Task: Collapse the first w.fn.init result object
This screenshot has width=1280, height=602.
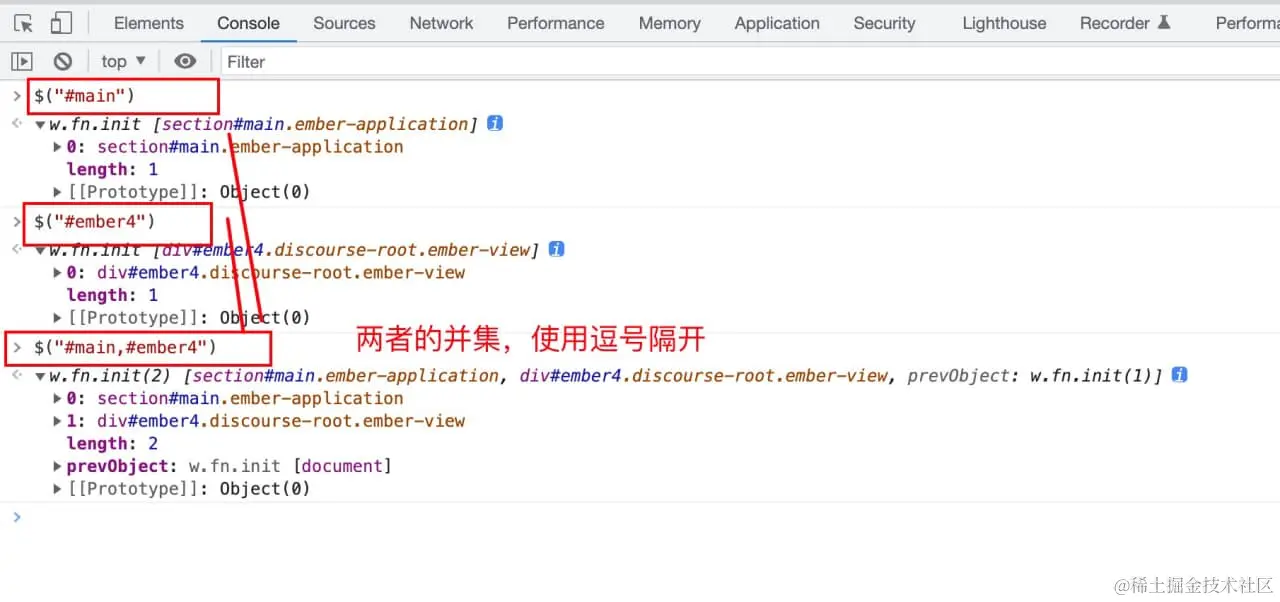Action: click(40, 125)
